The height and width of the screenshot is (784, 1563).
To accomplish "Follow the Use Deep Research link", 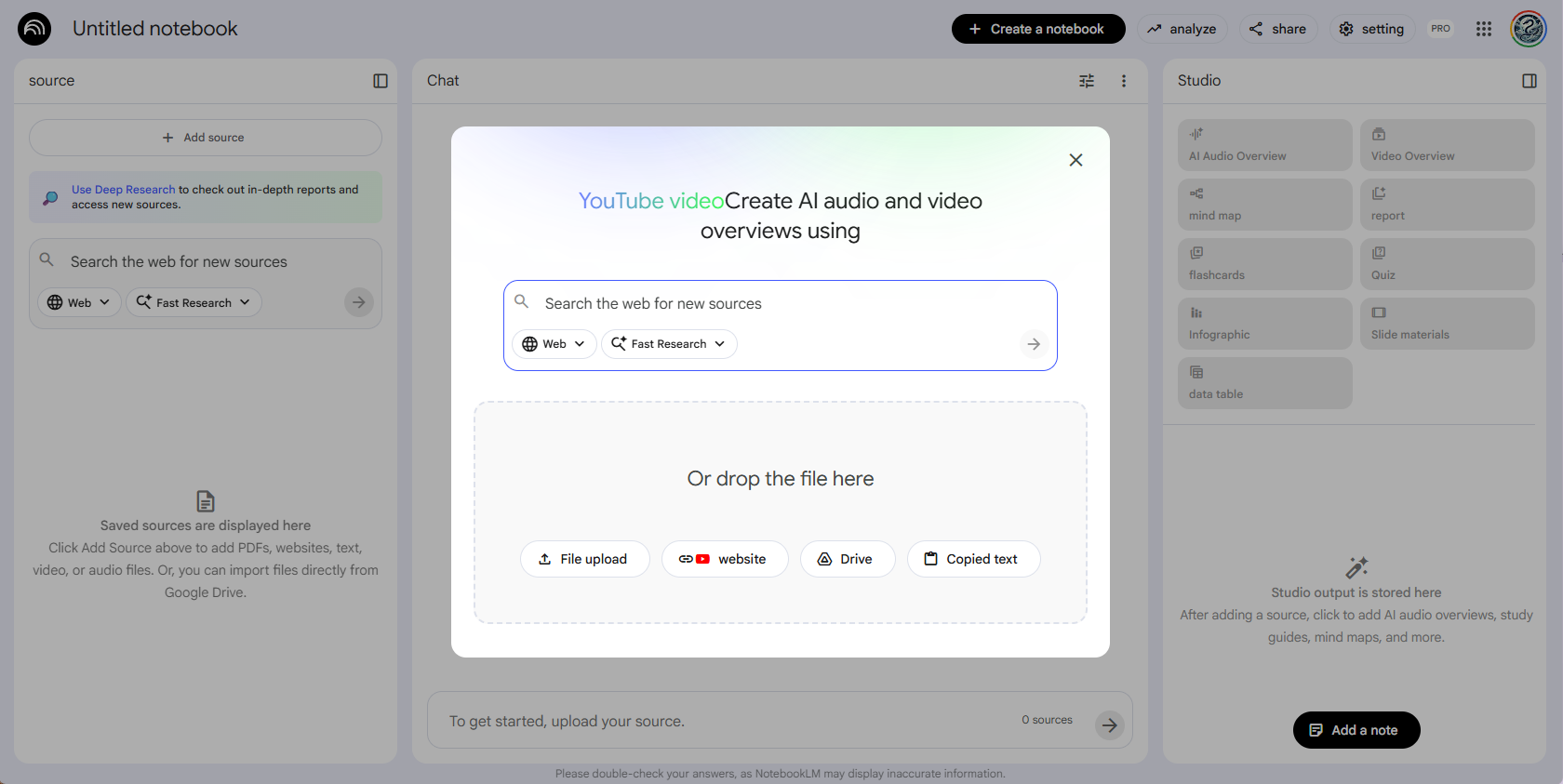I will point(124,190).
